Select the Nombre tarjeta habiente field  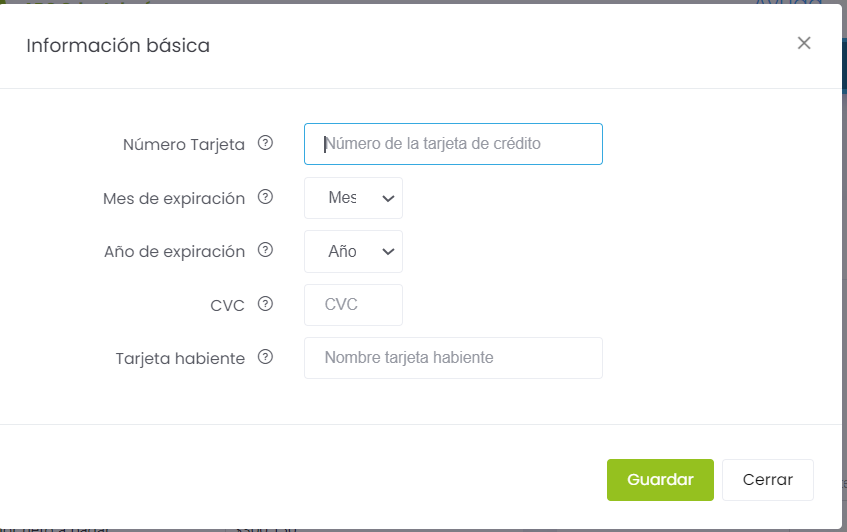click(x=453, y=358)
